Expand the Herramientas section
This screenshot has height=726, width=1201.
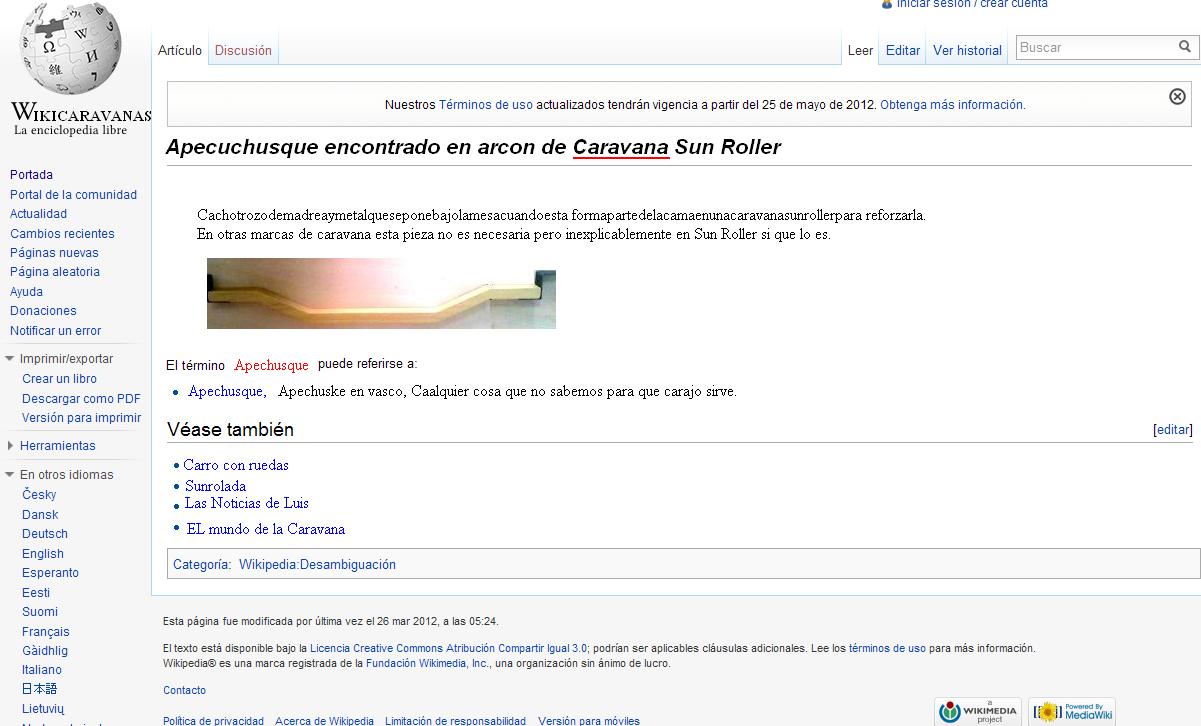click(10, 446)
